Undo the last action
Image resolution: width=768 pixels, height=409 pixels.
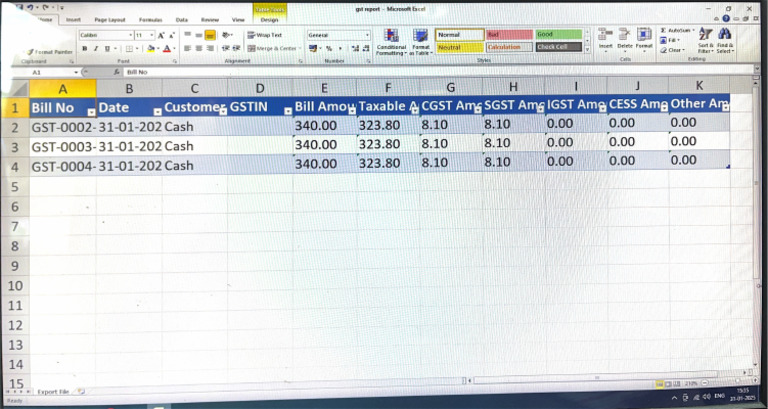click(30, 8)
